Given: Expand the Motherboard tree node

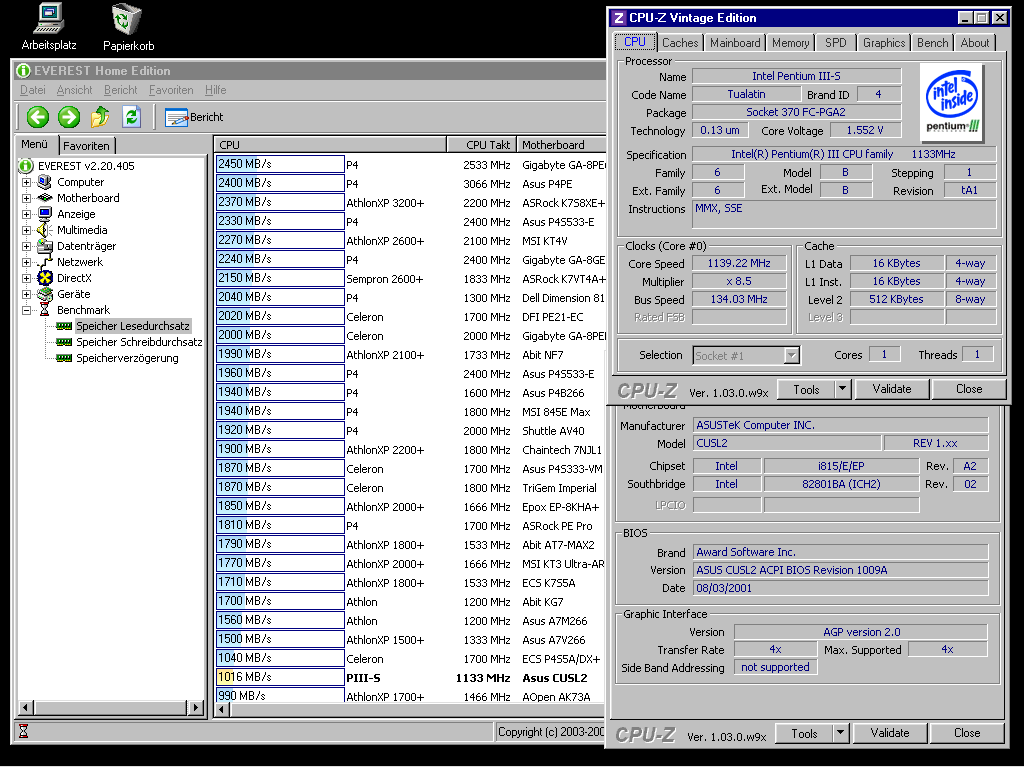Looking at the screenshot, I should pos(27,198).
